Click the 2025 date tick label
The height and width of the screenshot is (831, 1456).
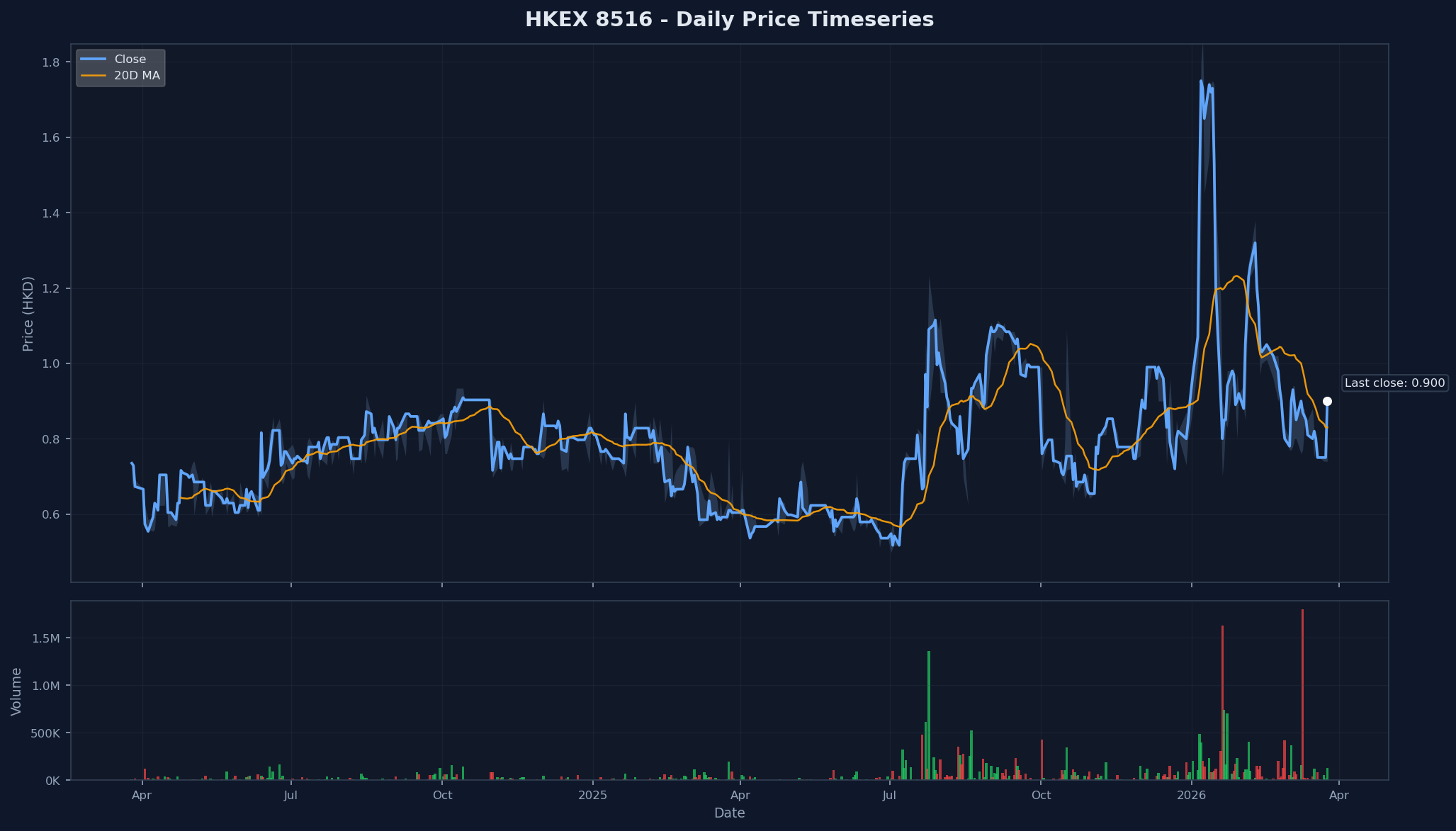pyautogui.click(x=593, y=795)
